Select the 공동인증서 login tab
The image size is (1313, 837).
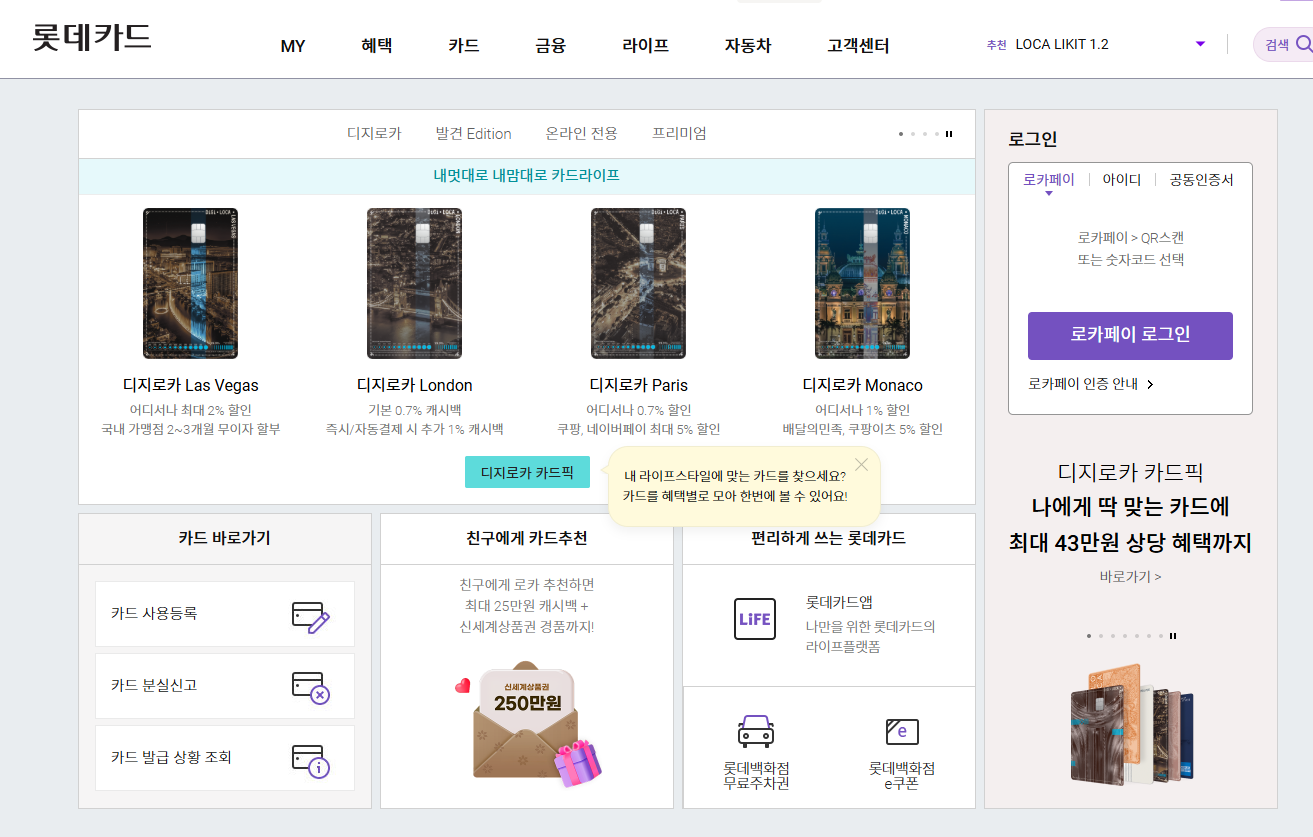[1201, 180]
